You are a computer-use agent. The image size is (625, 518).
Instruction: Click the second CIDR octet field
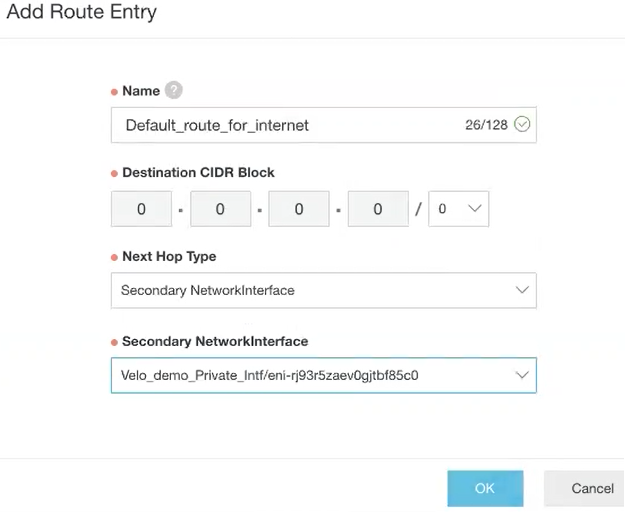tap(220, 209)
